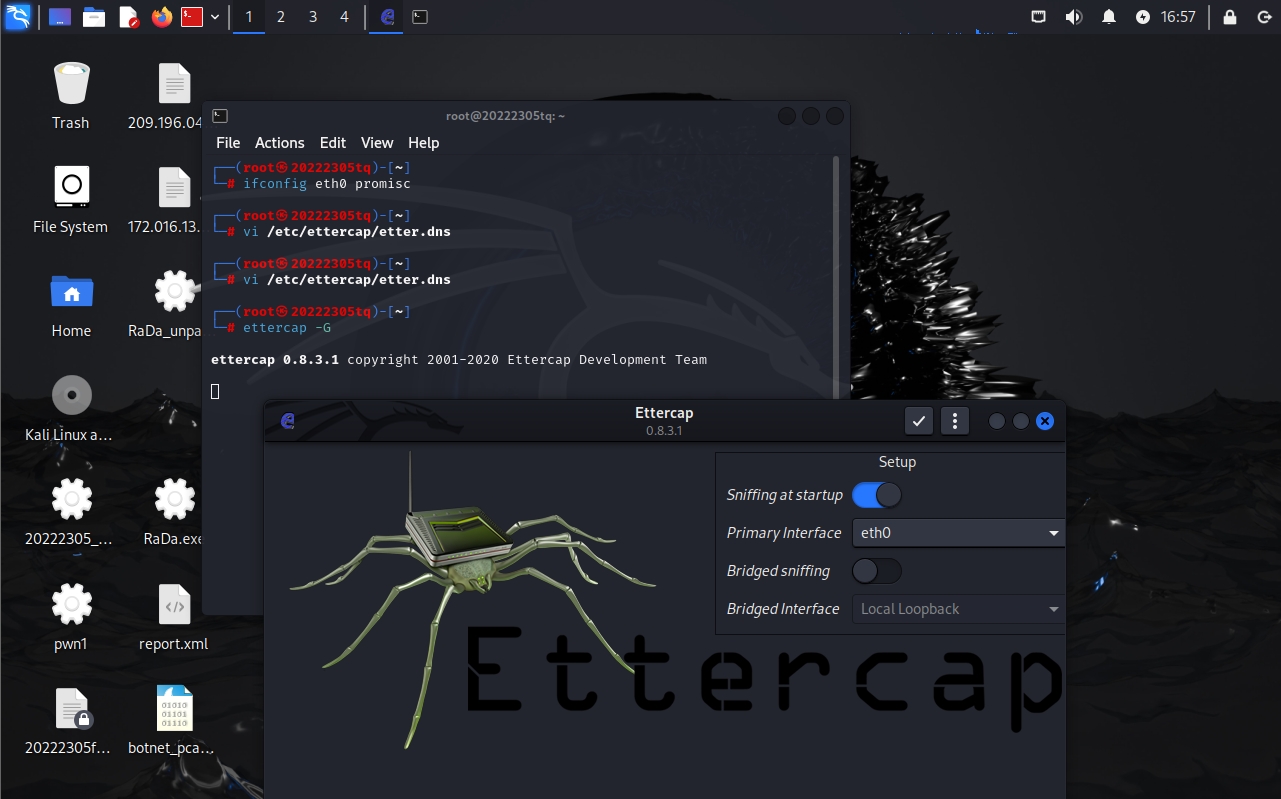Open the text editor icon in the panel

click(x=128, y=17)
